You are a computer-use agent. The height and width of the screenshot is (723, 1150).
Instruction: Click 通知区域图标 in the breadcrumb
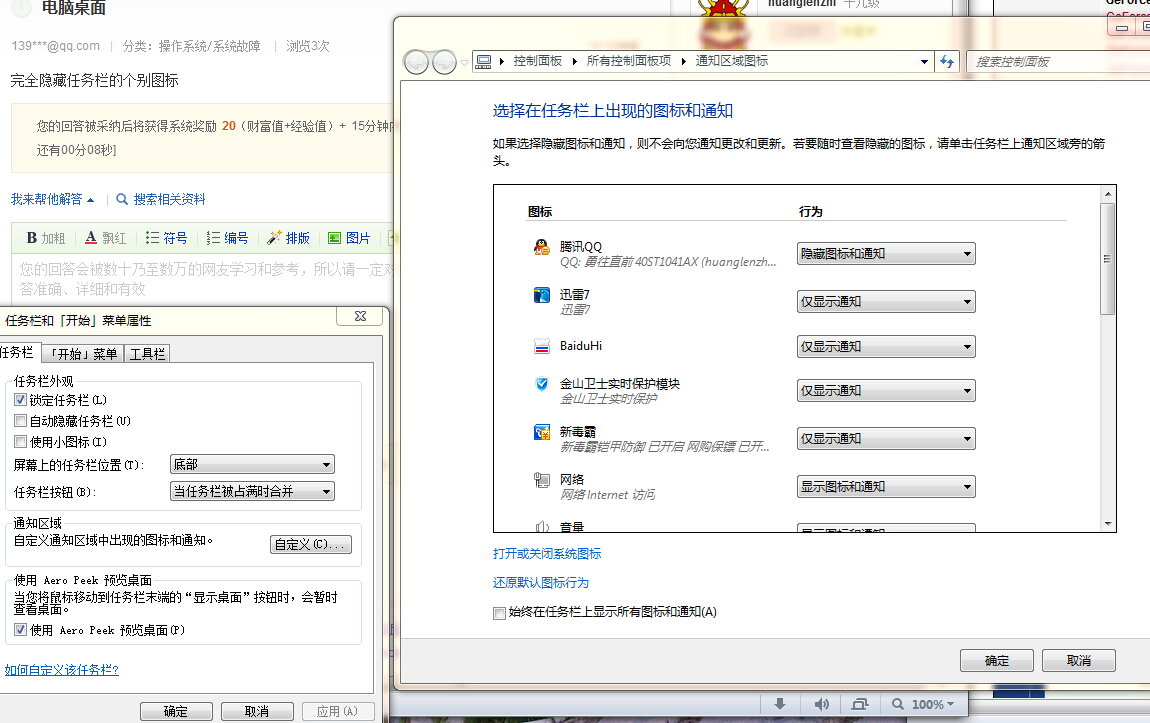[731, 61]
